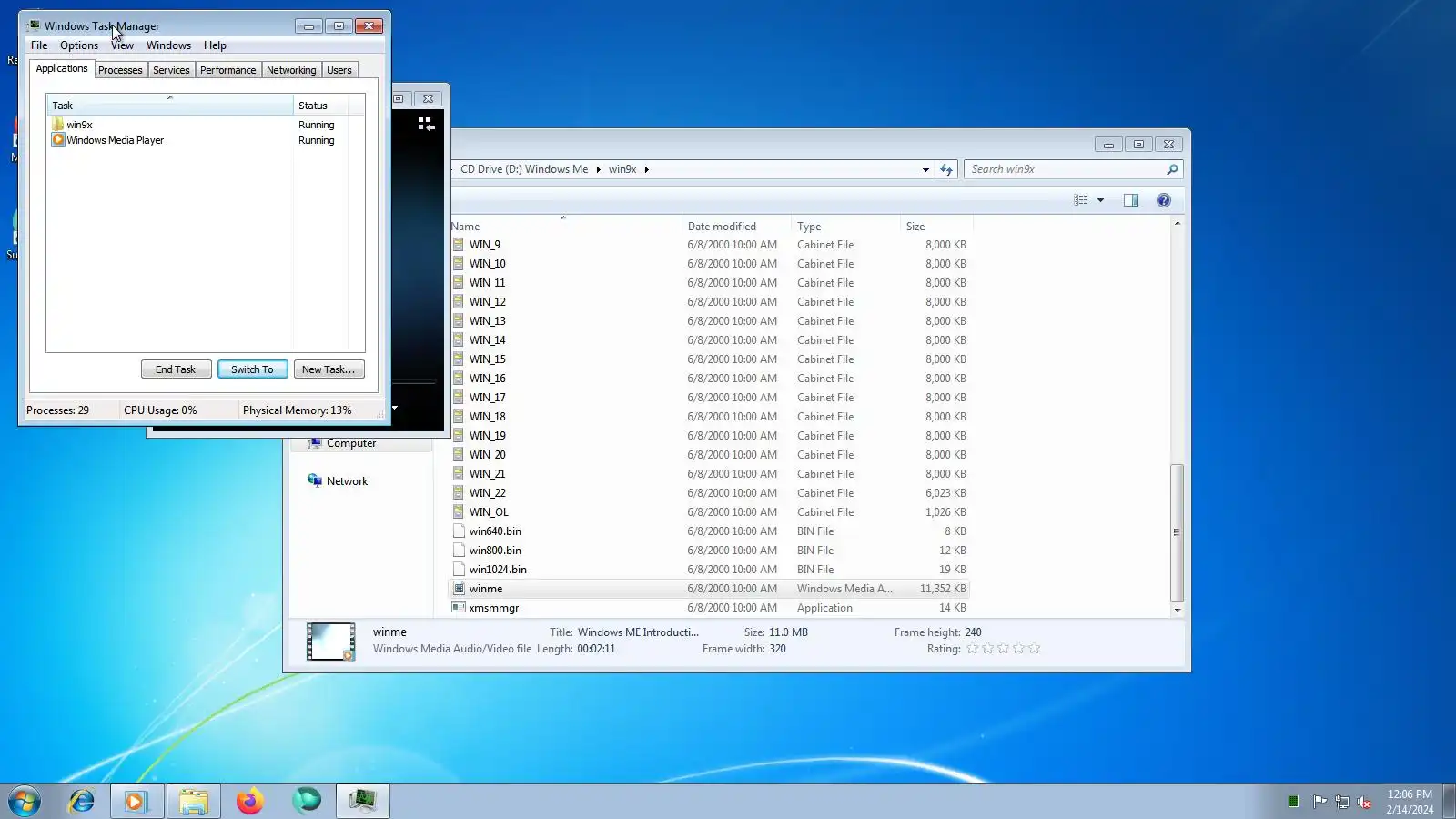Click the magnifier search icon in Explorer

pyautogui.click(x=1172, y=169)
